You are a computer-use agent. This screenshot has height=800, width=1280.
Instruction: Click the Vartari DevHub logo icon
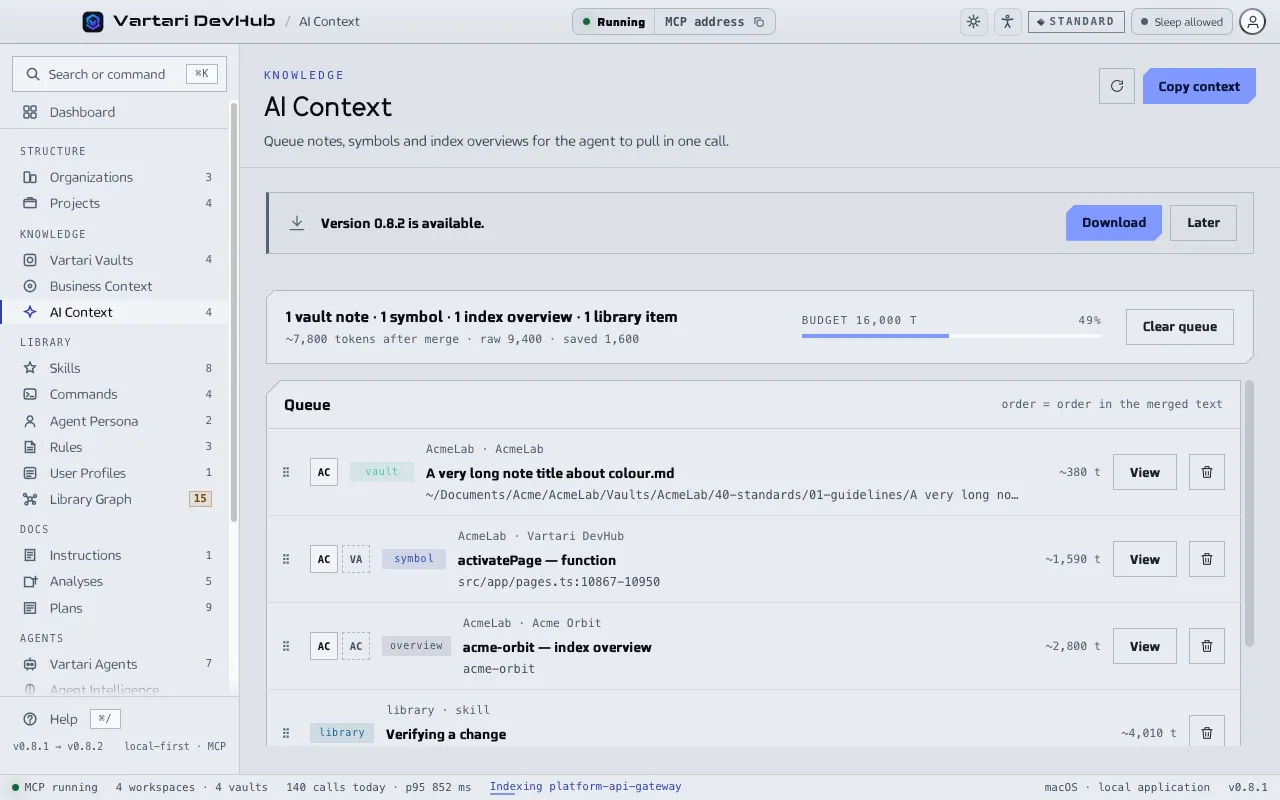click(x=93, y=21)
